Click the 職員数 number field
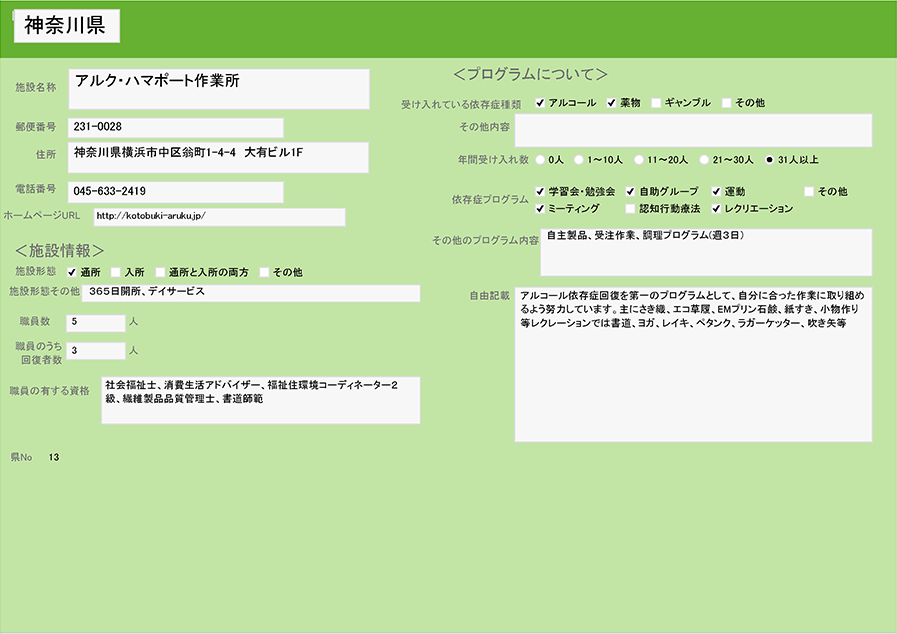The image size is (897, 634). 95,322
